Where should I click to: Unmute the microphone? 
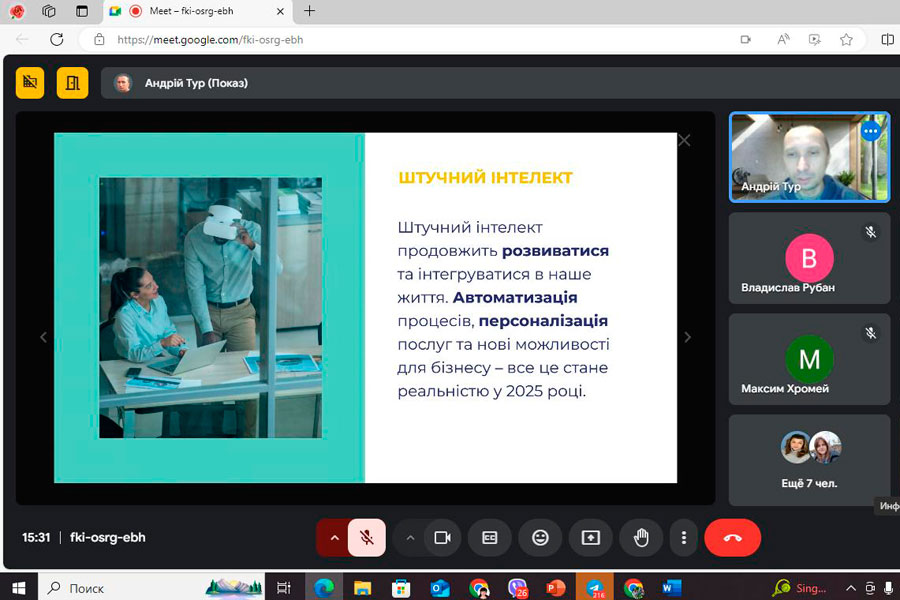367,538
